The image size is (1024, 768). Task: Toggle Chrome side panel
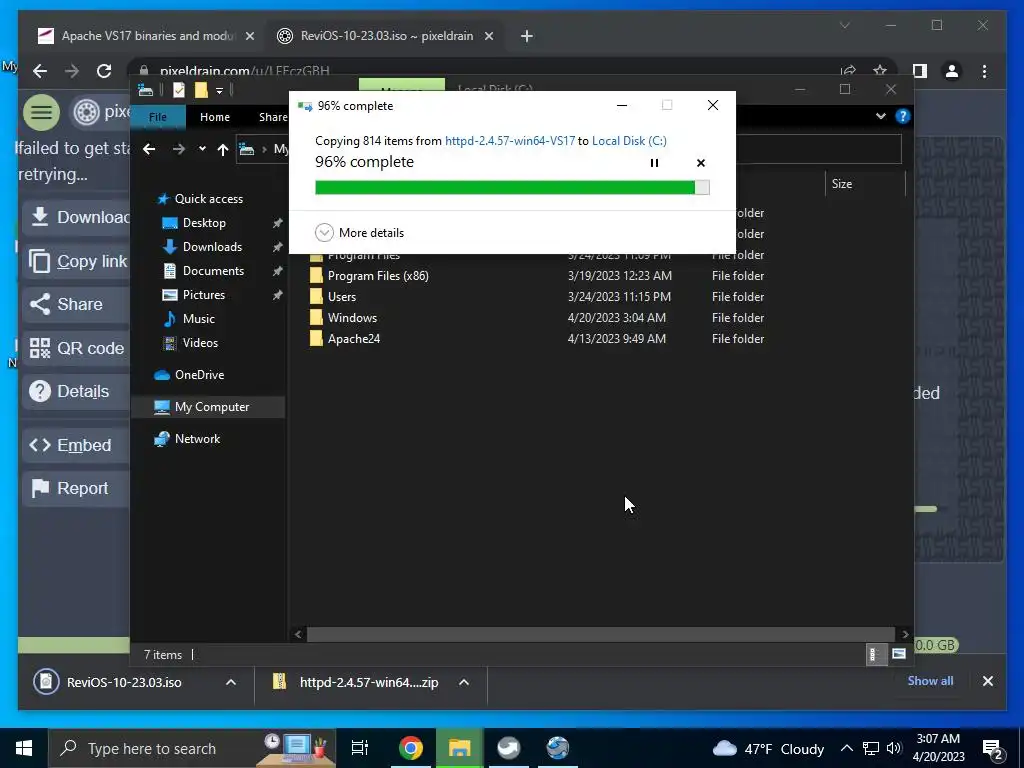(x=920, y=71)
